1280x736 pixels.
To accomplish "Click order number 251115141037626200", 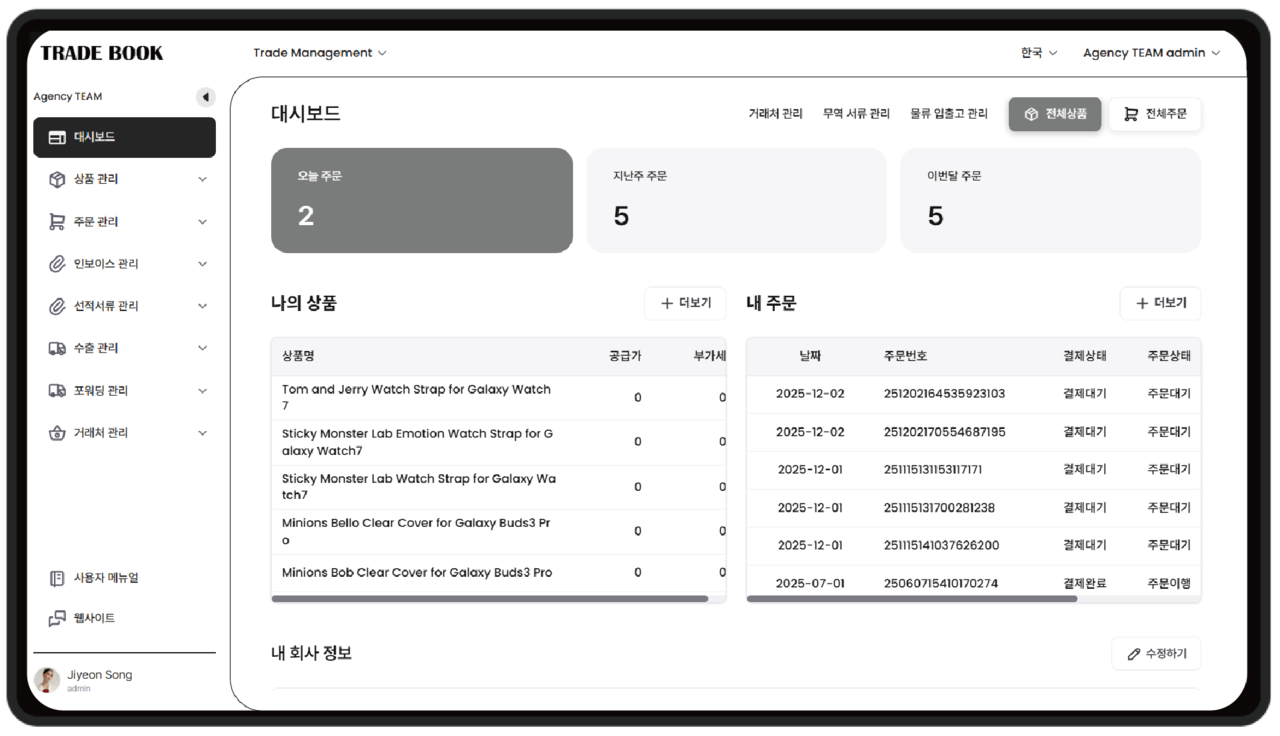I will pos(941,546).
